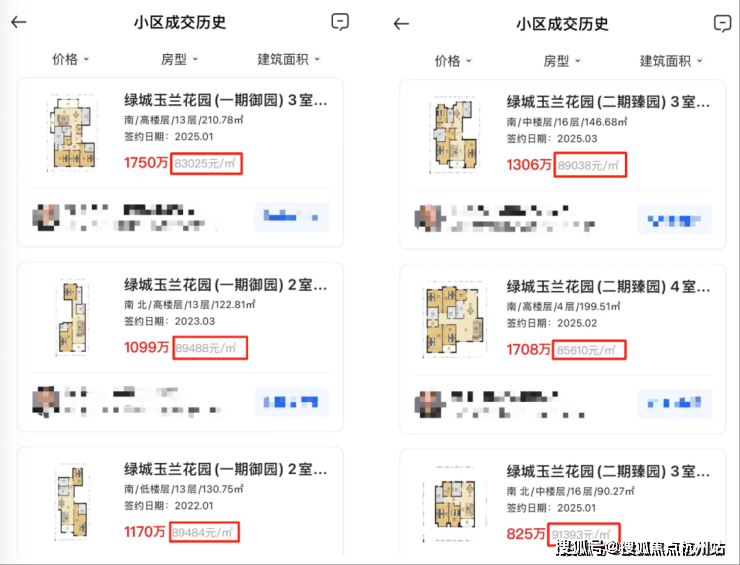Expand the 建筑面积 filter in left panel
Screen dimensions: 740x565
[x=288, y=59]
